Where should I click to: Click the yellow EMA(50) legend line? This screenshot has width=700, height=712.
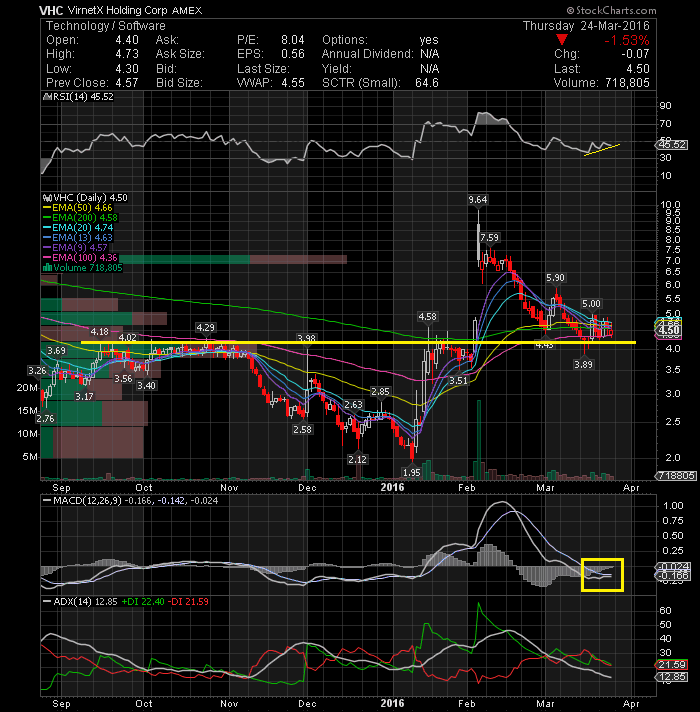click(x=47, y=208)
